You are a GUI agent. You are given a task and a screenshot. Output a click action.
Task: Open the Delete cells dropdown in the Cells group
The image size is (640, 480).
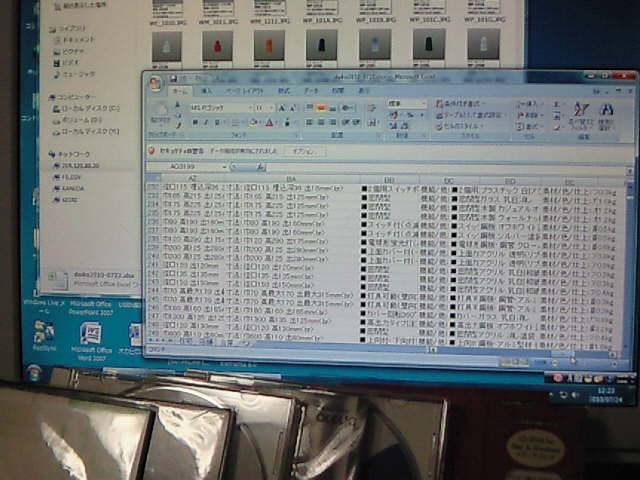click(531, 116)
